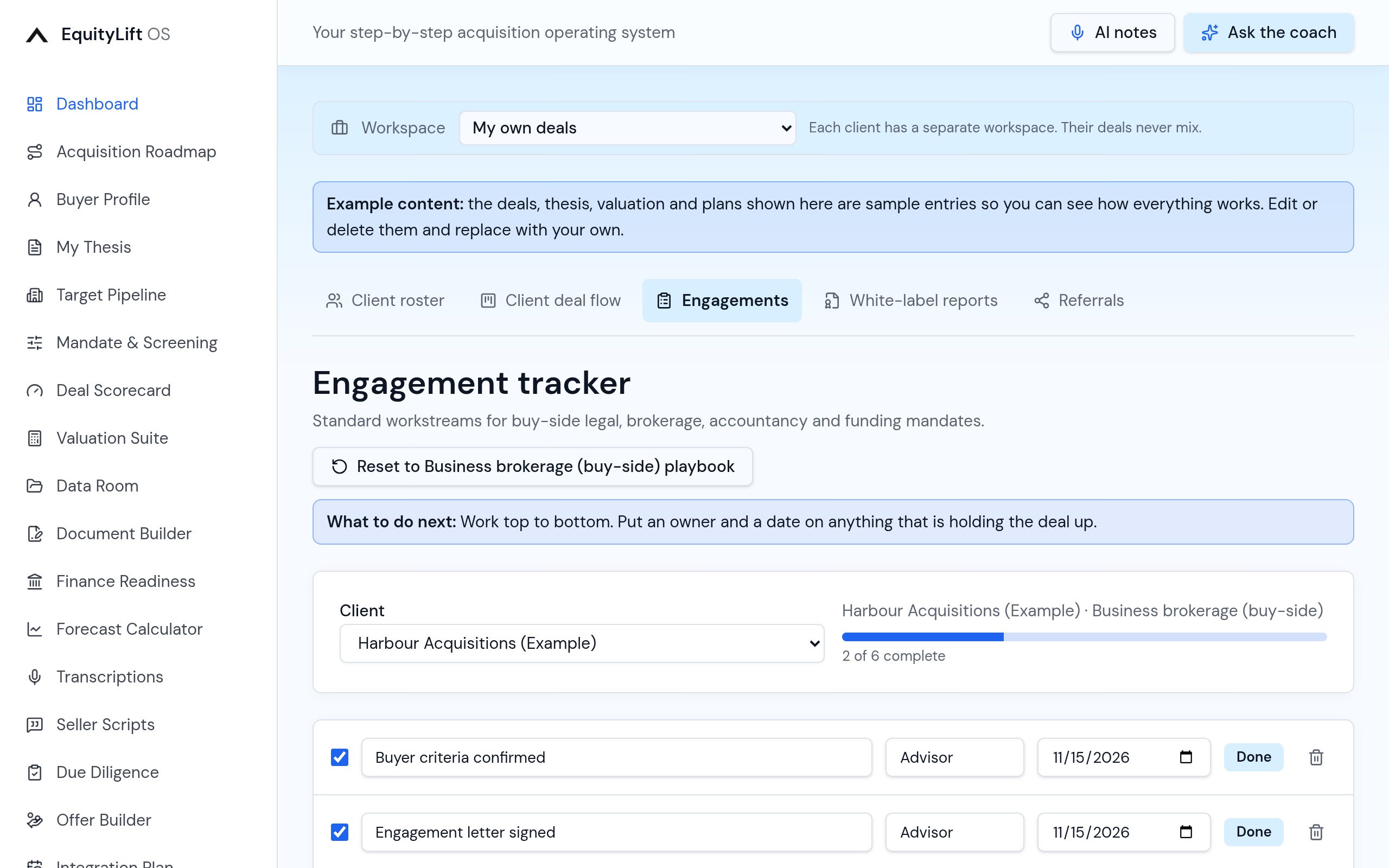This screenshot has width=1389, height=868.
Task: Click the Data Room folder icon
Action: [35, 486]
